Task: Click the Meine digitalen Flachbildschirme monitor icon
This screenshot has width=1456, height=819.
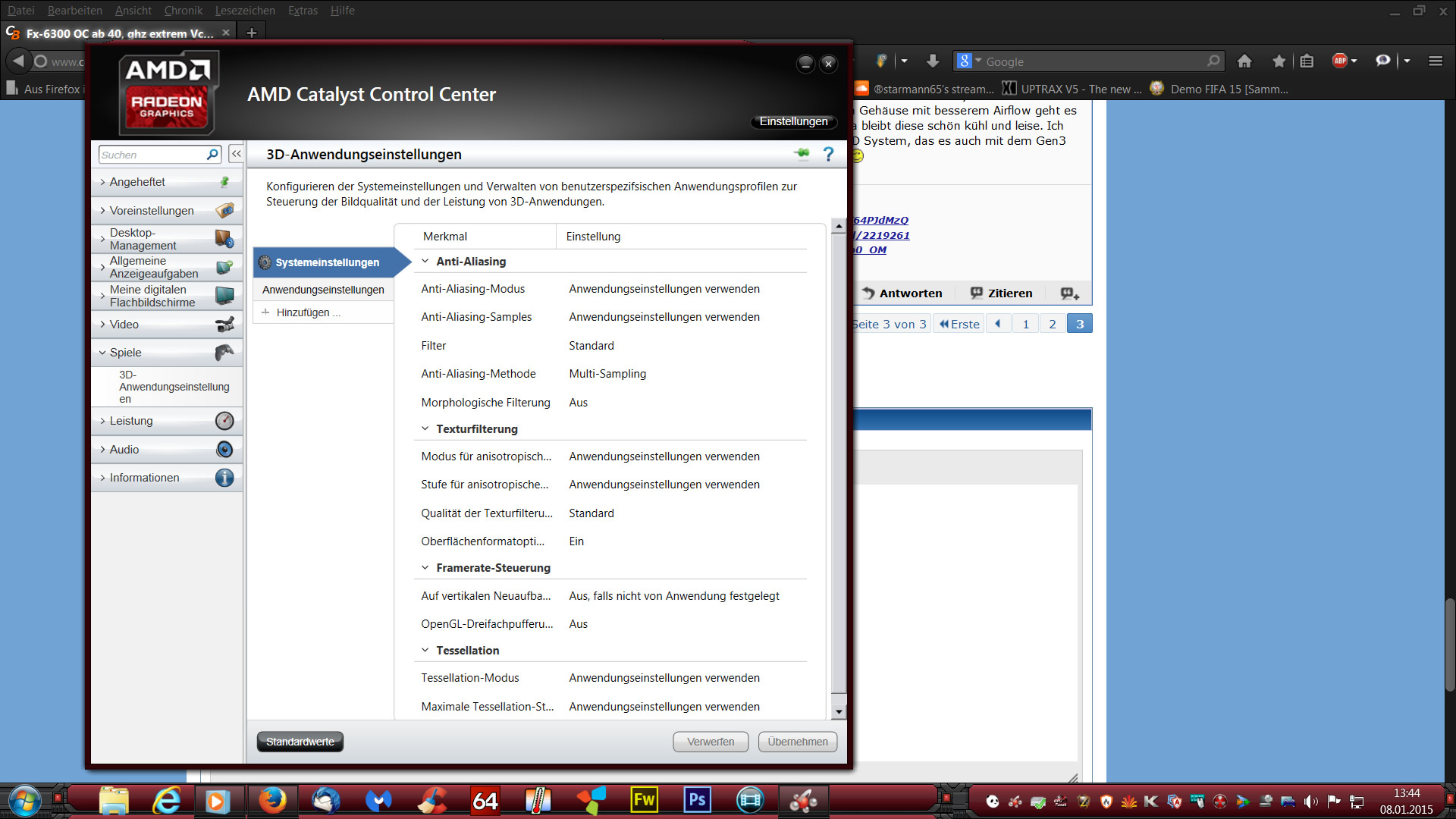Action: (x=224, y=296)
